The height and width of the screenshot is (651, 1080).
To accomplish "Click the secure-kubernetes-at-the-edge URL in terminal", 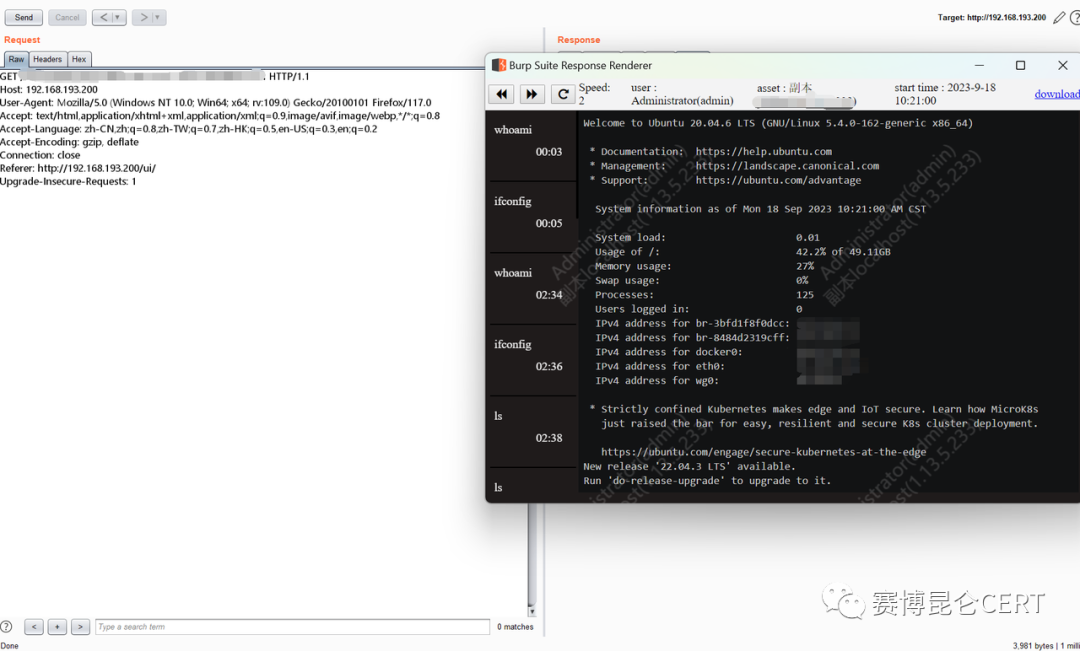I will (763, 452).
